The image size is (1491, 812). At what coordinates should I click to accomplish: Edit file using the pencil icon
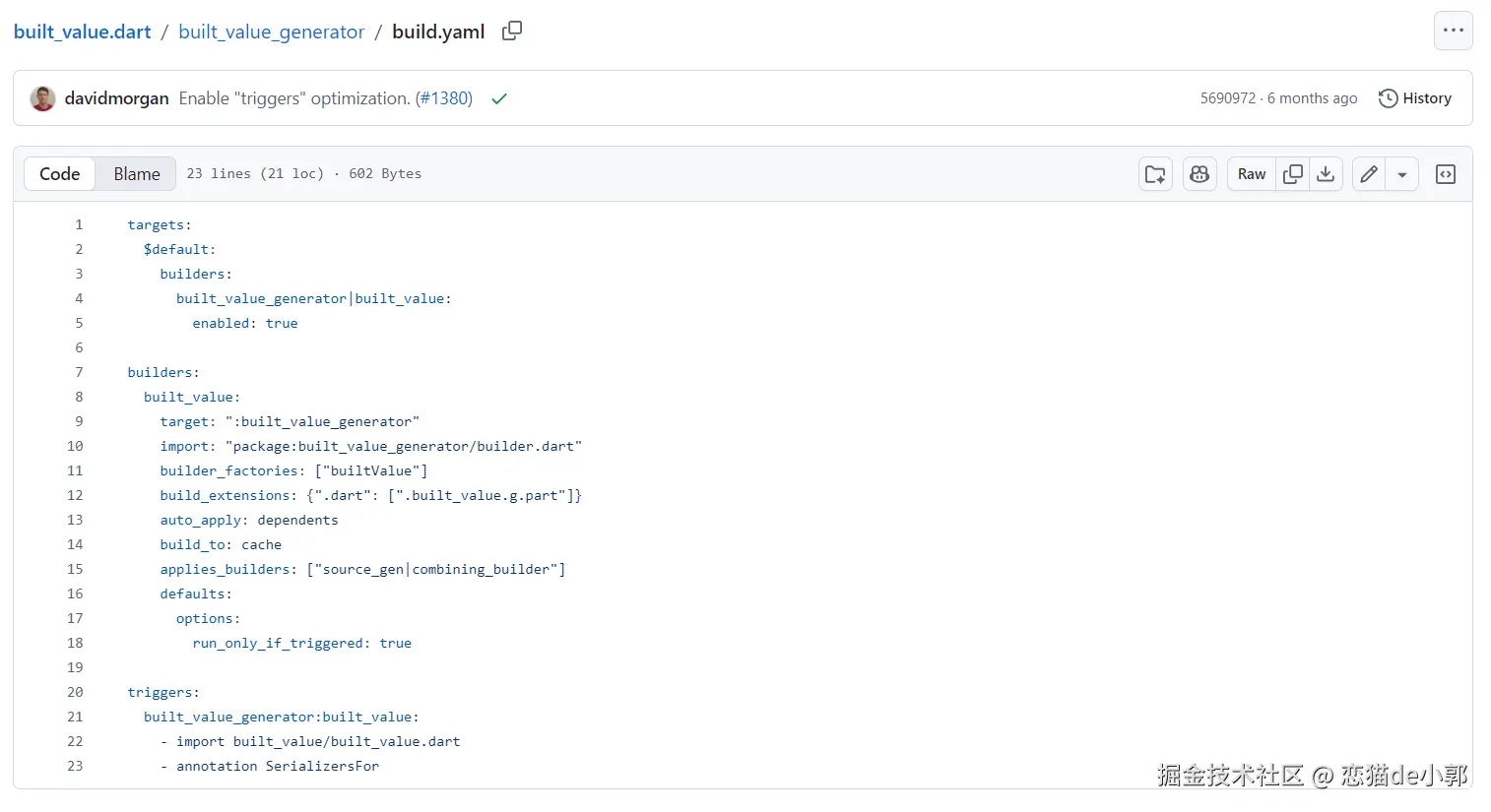pyautogui.click(x=1369, y=174)
